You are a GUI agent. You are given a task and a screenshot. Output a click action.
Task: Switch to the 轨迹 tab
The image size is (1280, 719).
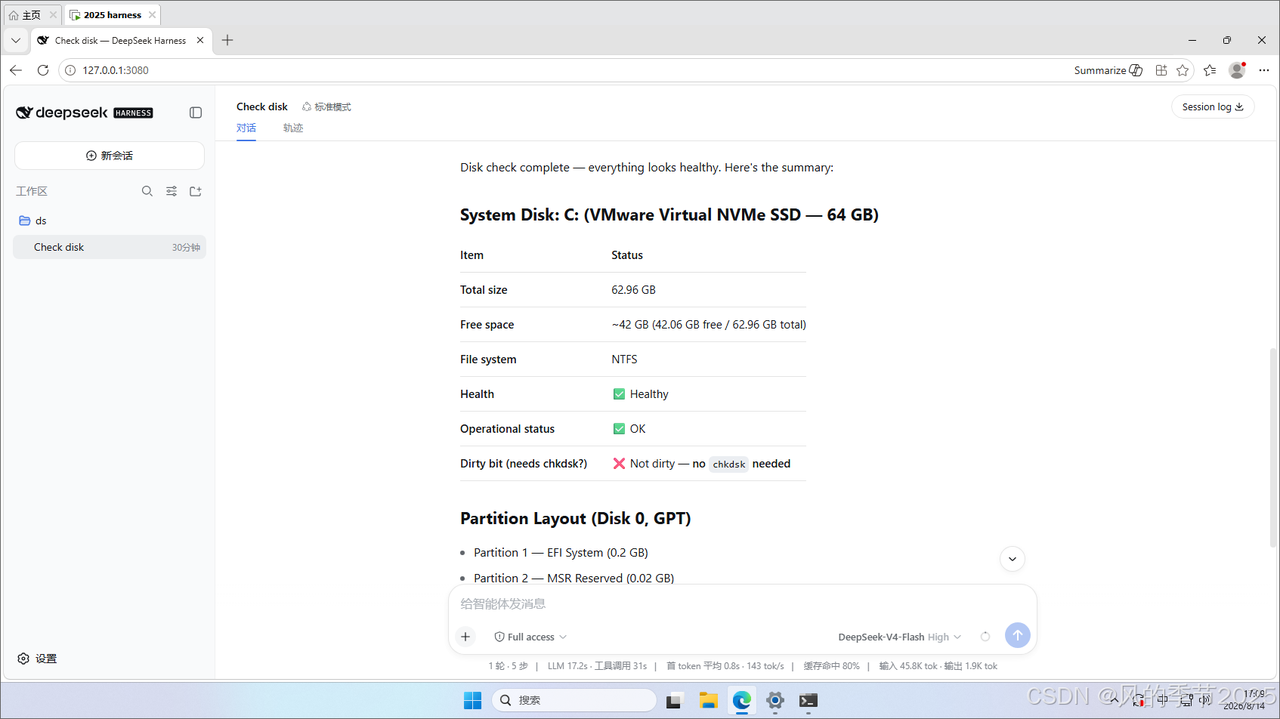click(x=293, y=128)
